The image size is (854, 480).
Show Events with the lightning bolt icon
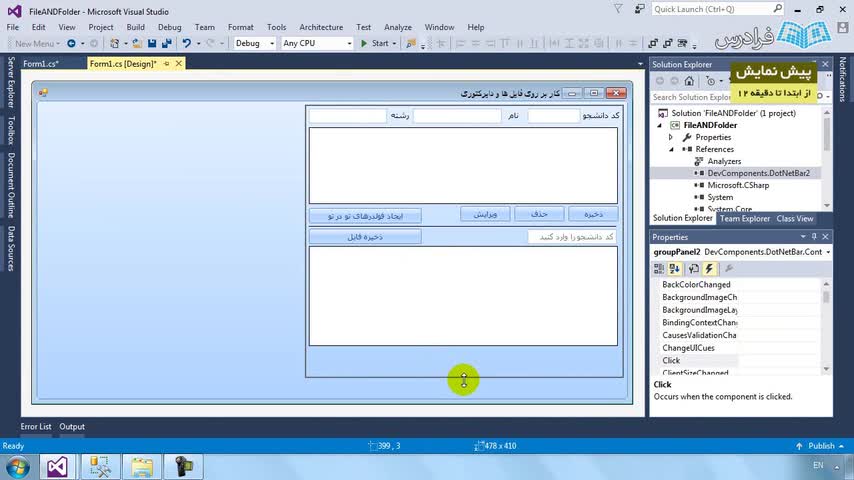tap(709, 269)
